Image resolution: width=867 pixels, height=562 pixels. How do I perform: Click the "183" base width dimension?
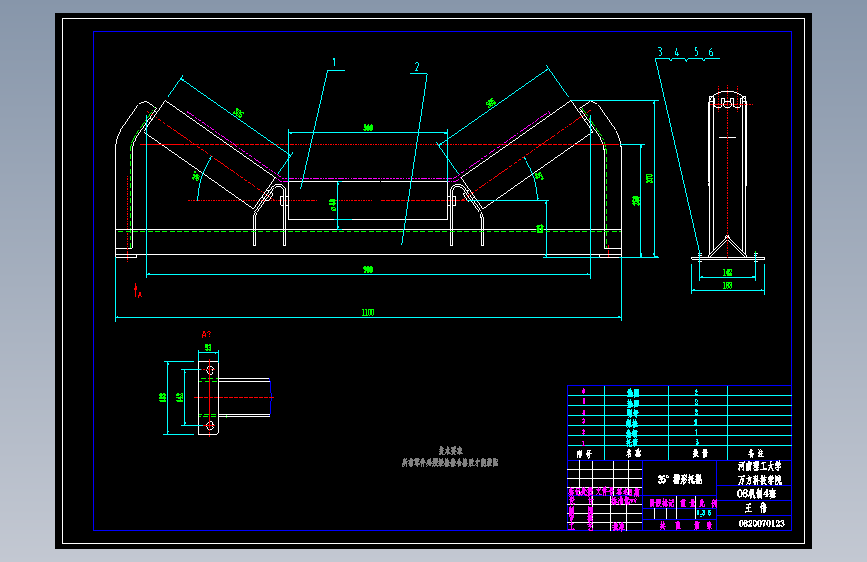pyautogui.click(x=727, y=285)
